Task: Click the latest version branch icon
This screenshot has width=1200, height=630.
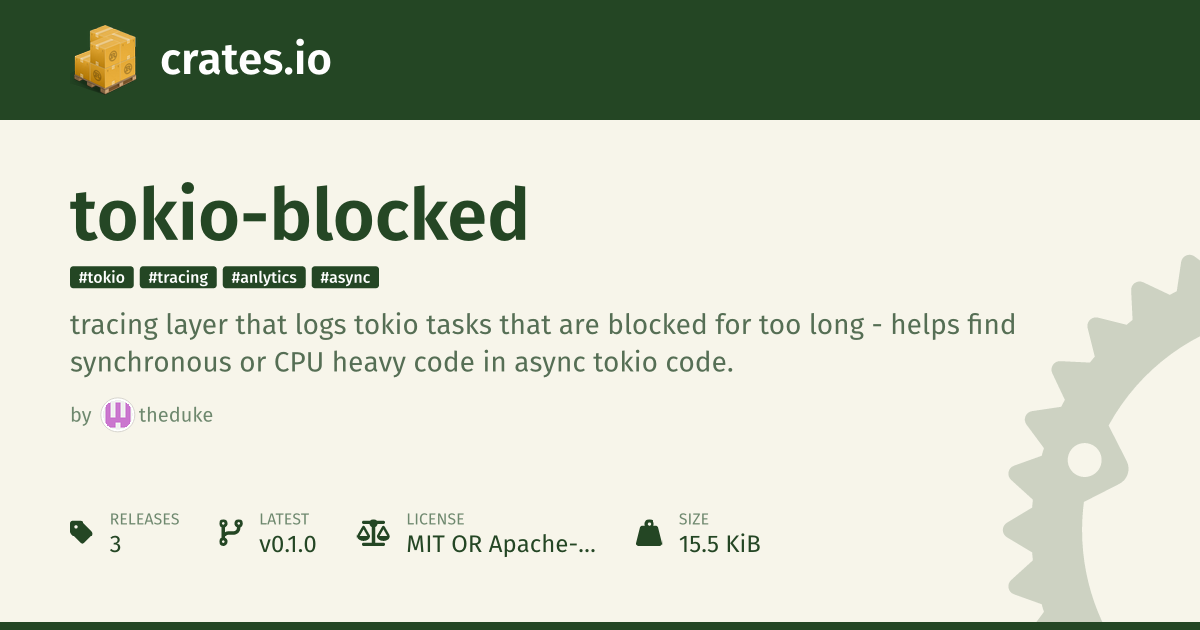Action: point(231,532)
